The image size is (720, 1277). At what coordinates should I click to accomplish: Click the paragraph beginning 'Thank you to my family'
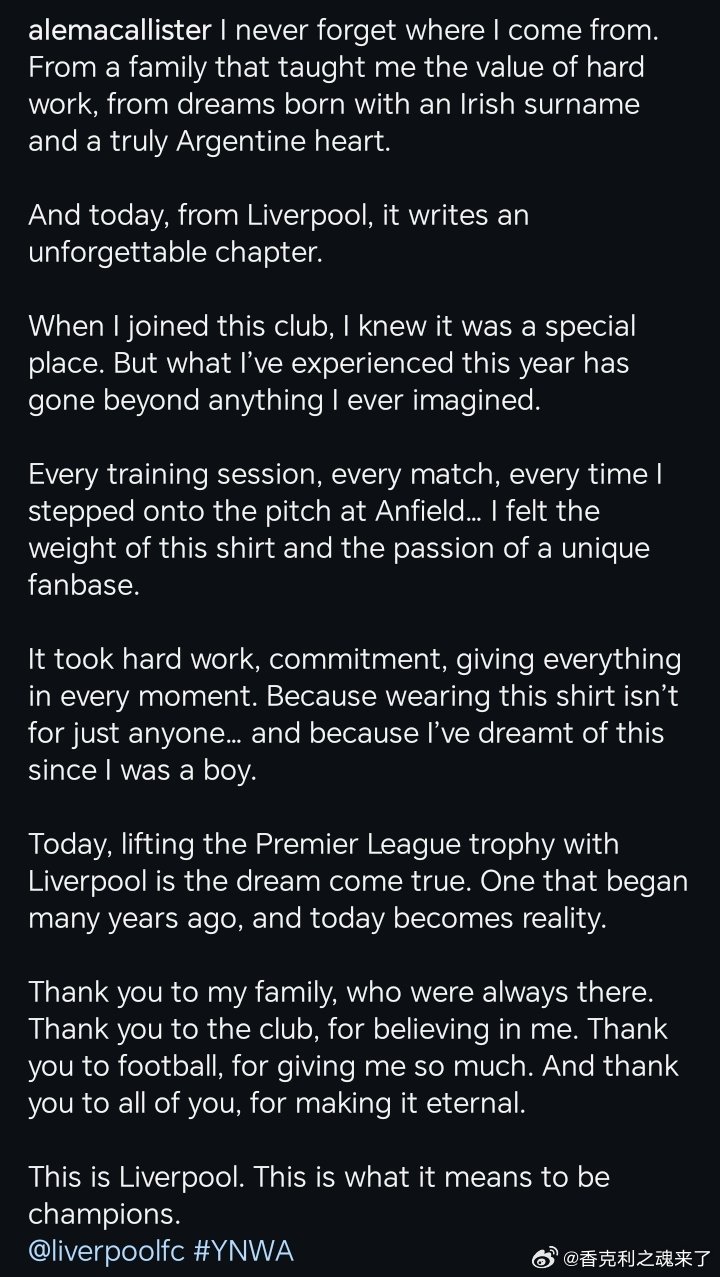pyautogui.click(x=353, y=1047)
